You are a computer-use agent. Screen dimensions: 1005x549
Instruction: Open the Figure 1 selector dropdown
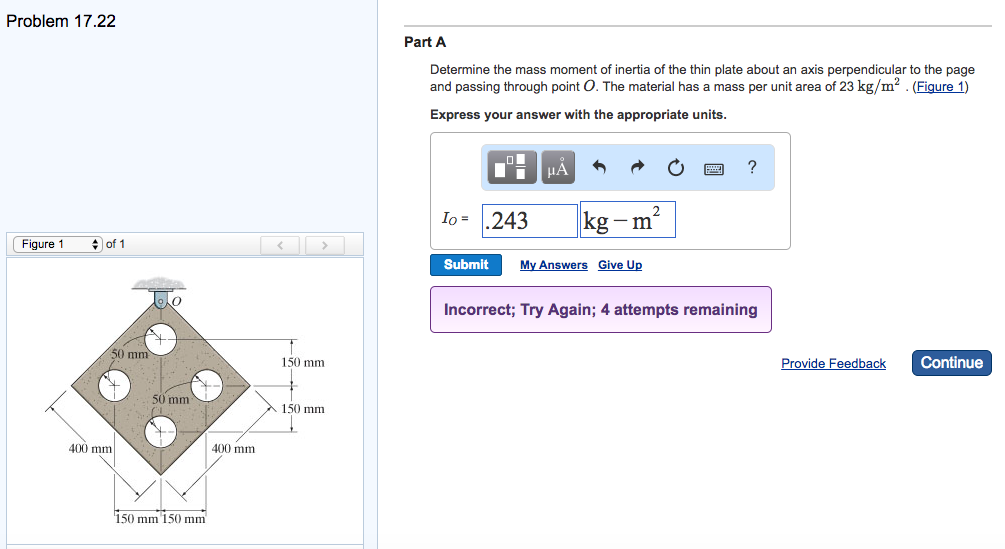pos(57,244)
